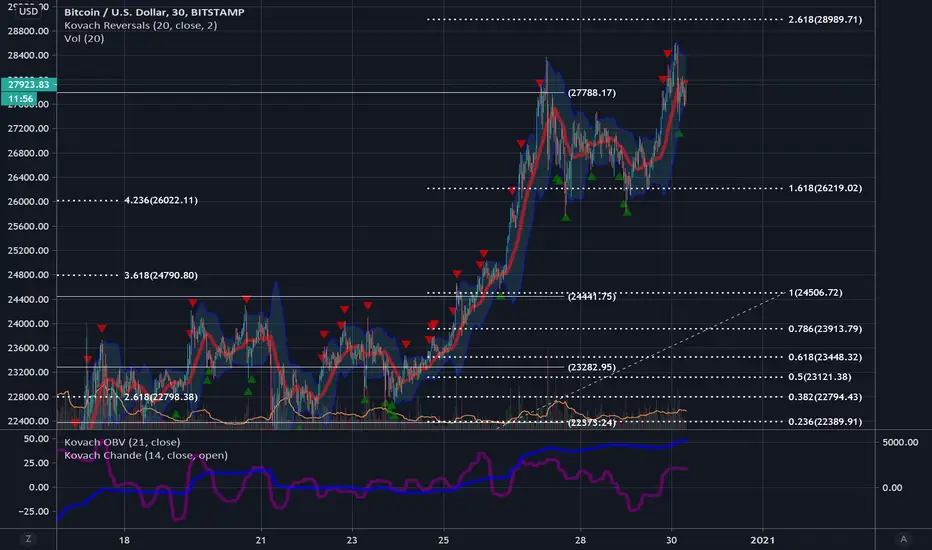Select the Bitcoin / U.S. Dollar chart title

154,12
